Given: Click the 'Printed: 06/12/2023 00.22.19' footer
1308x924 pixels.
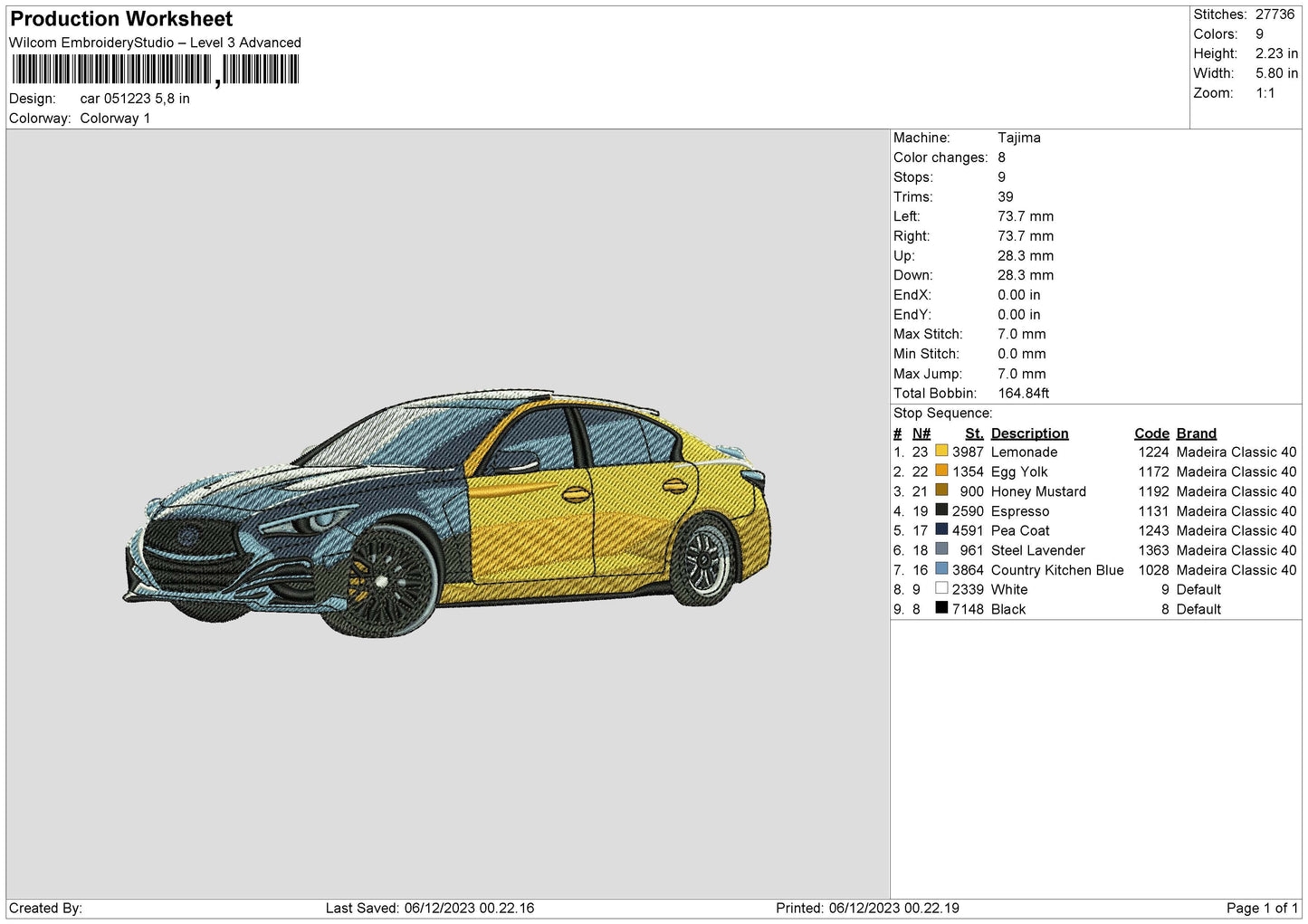Looking at the screenshot, I should (x=867, y=909).
